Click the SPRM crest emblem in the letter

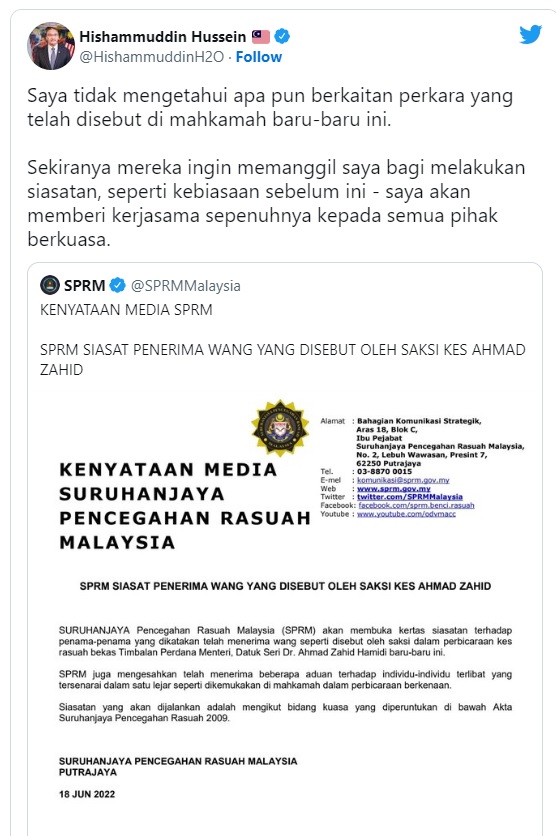(x=280, y=428)
